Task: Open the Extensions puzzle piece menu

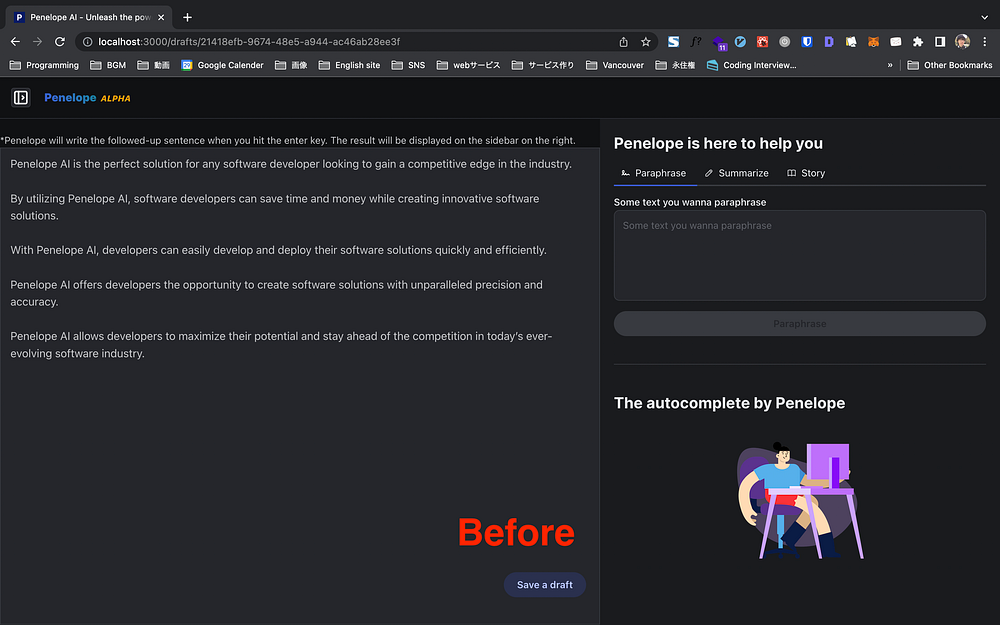Action: (x=918, y=41)
